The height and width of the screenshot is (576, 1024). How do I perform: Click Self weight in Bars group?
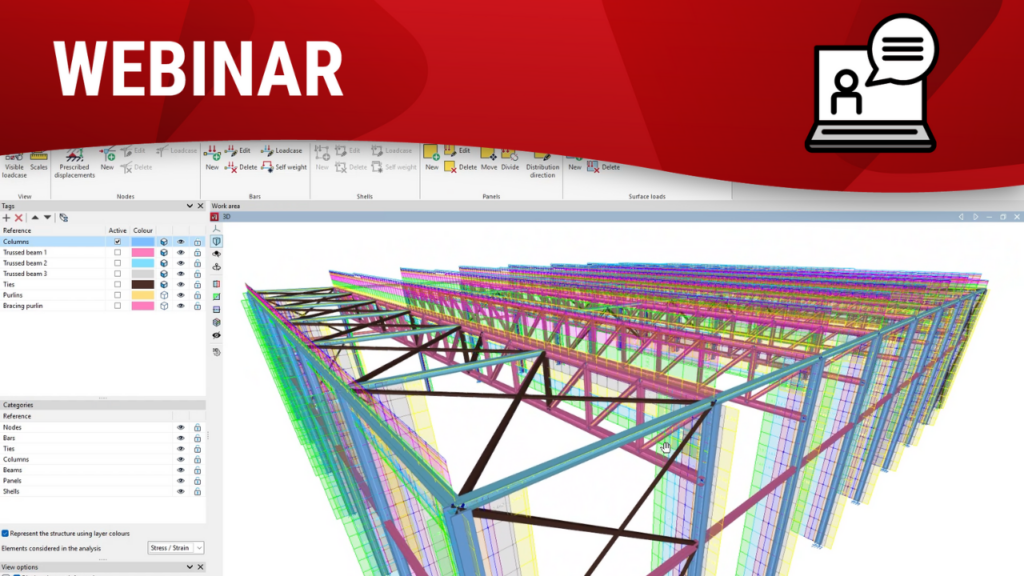point(284,167)
